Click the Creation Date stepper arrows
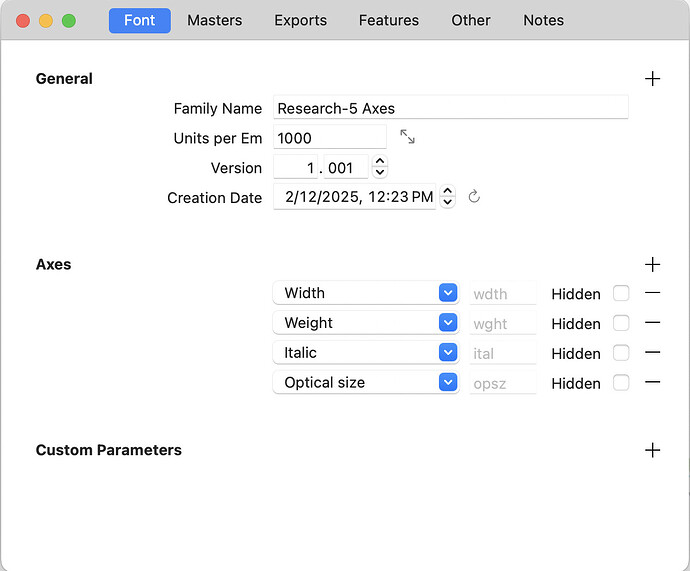This screenshot has height=571, width=690. pyautogui.click(x=448, y=197)
